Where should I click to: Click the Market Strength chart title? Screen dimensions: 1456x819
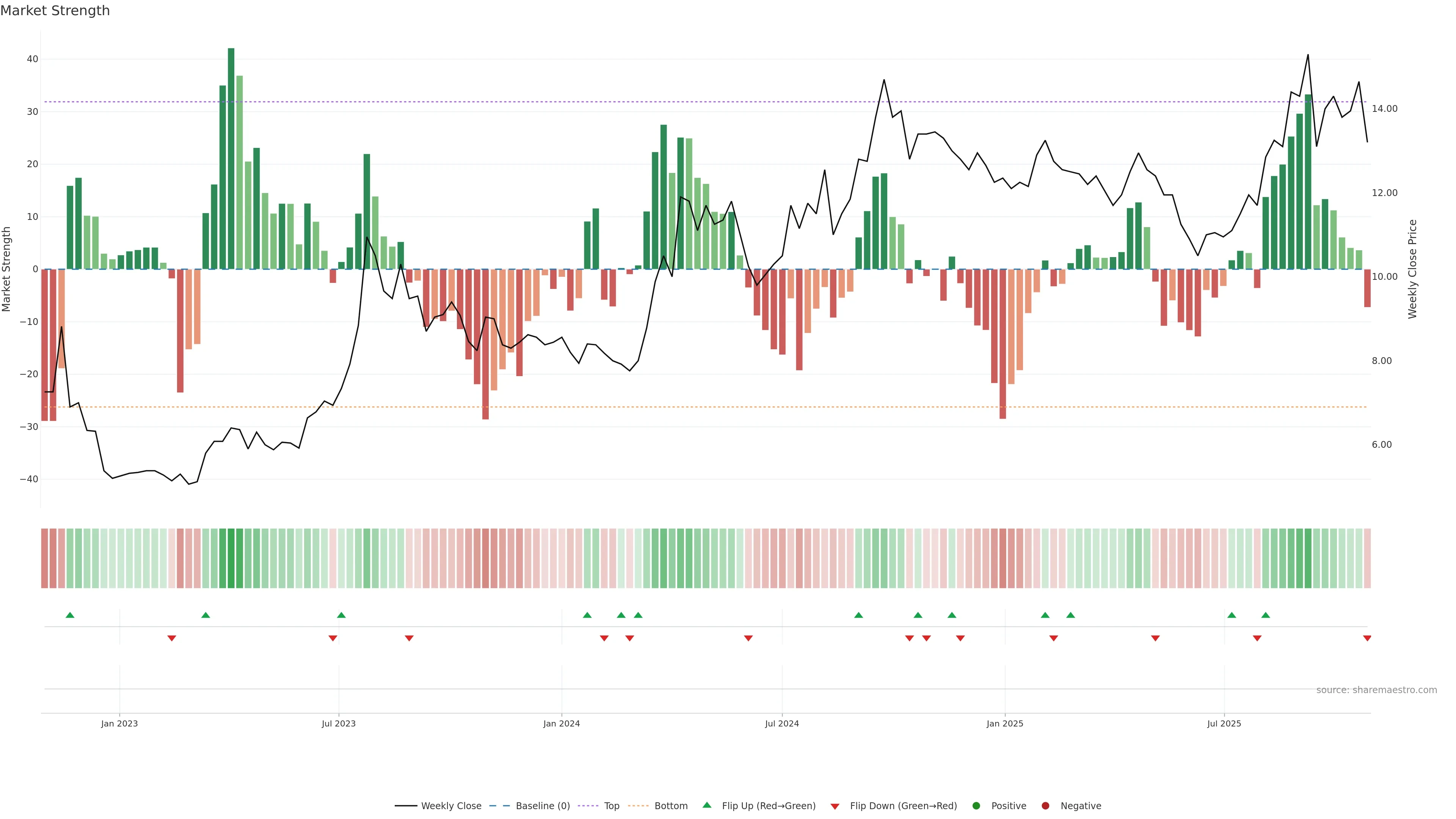coord(55,11)
